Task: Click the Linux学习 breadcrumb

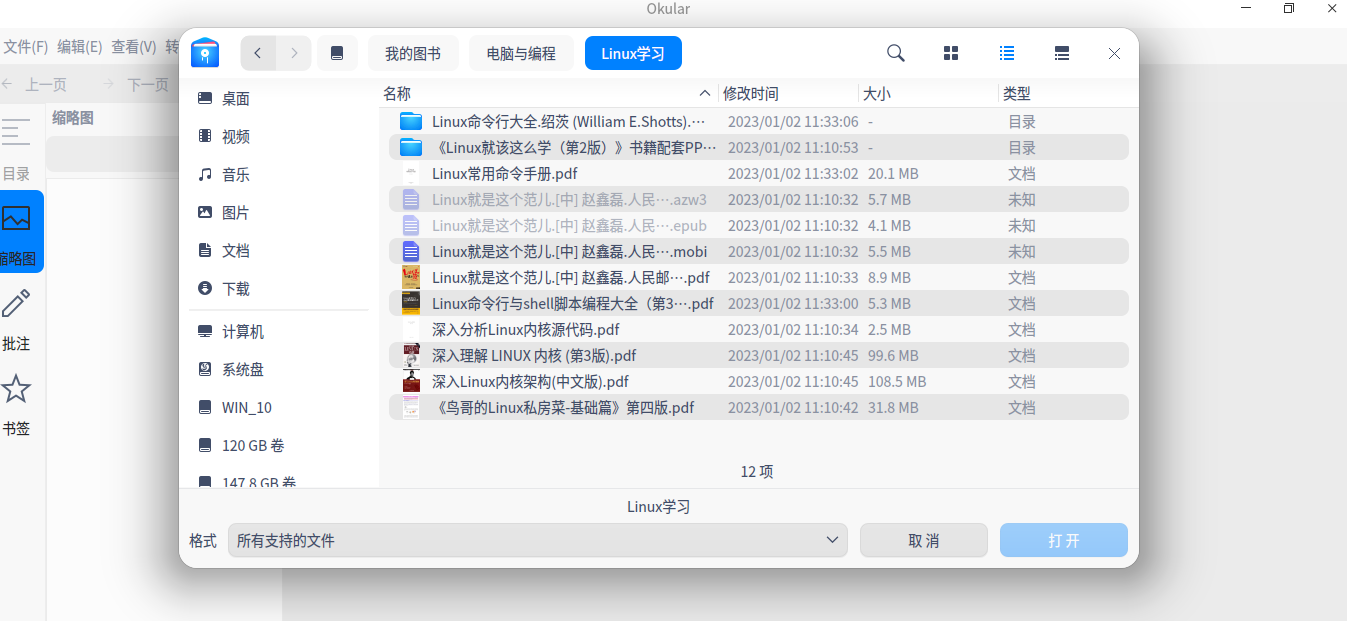Action: pos(633,53)
